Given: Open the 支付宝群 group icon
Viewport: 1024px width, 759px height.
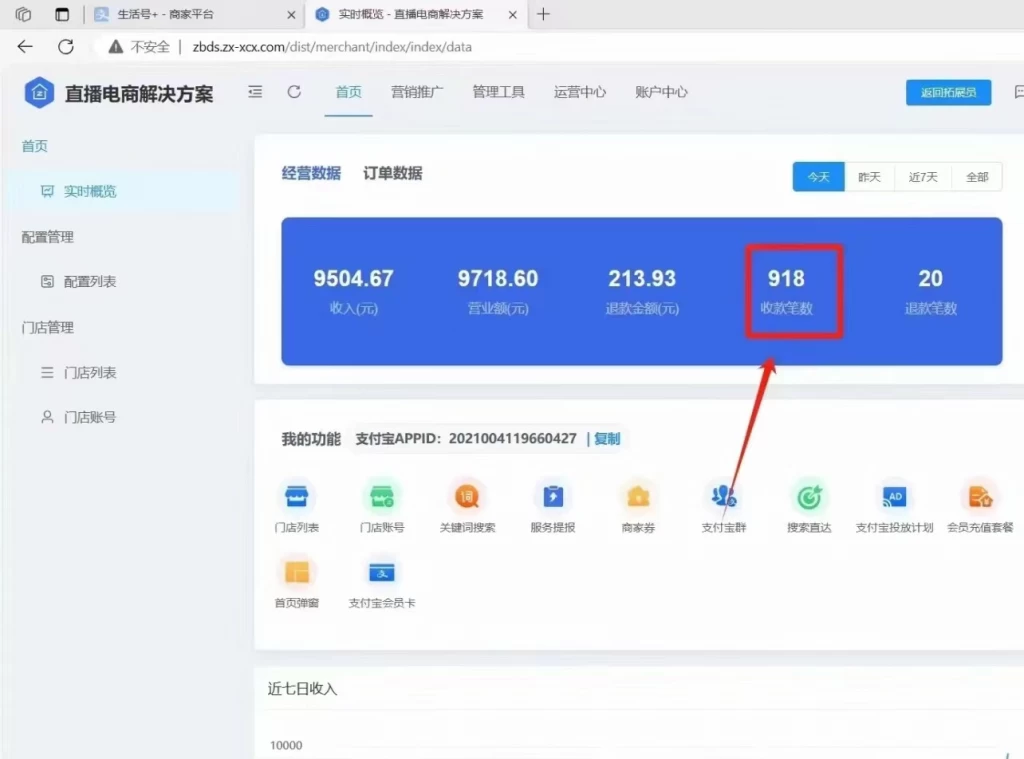Looking at the screenshot, I should coord(723,497).
